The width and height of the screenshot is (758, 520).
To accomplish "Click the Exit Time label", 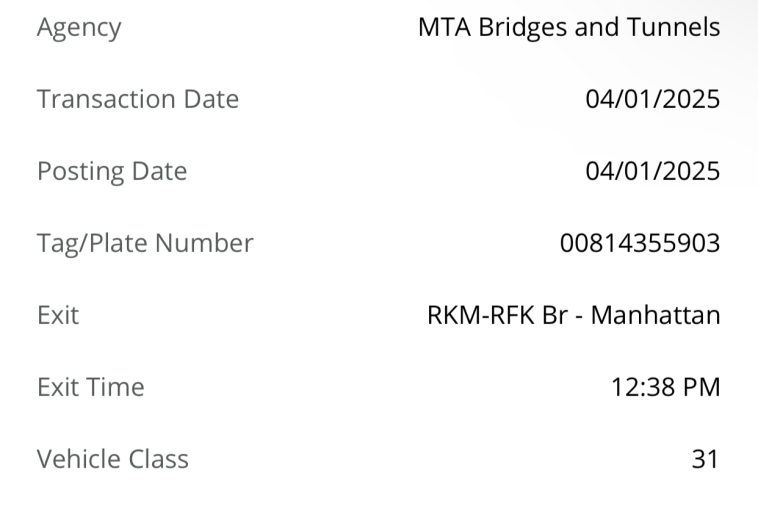I will (x=91, y=388).
